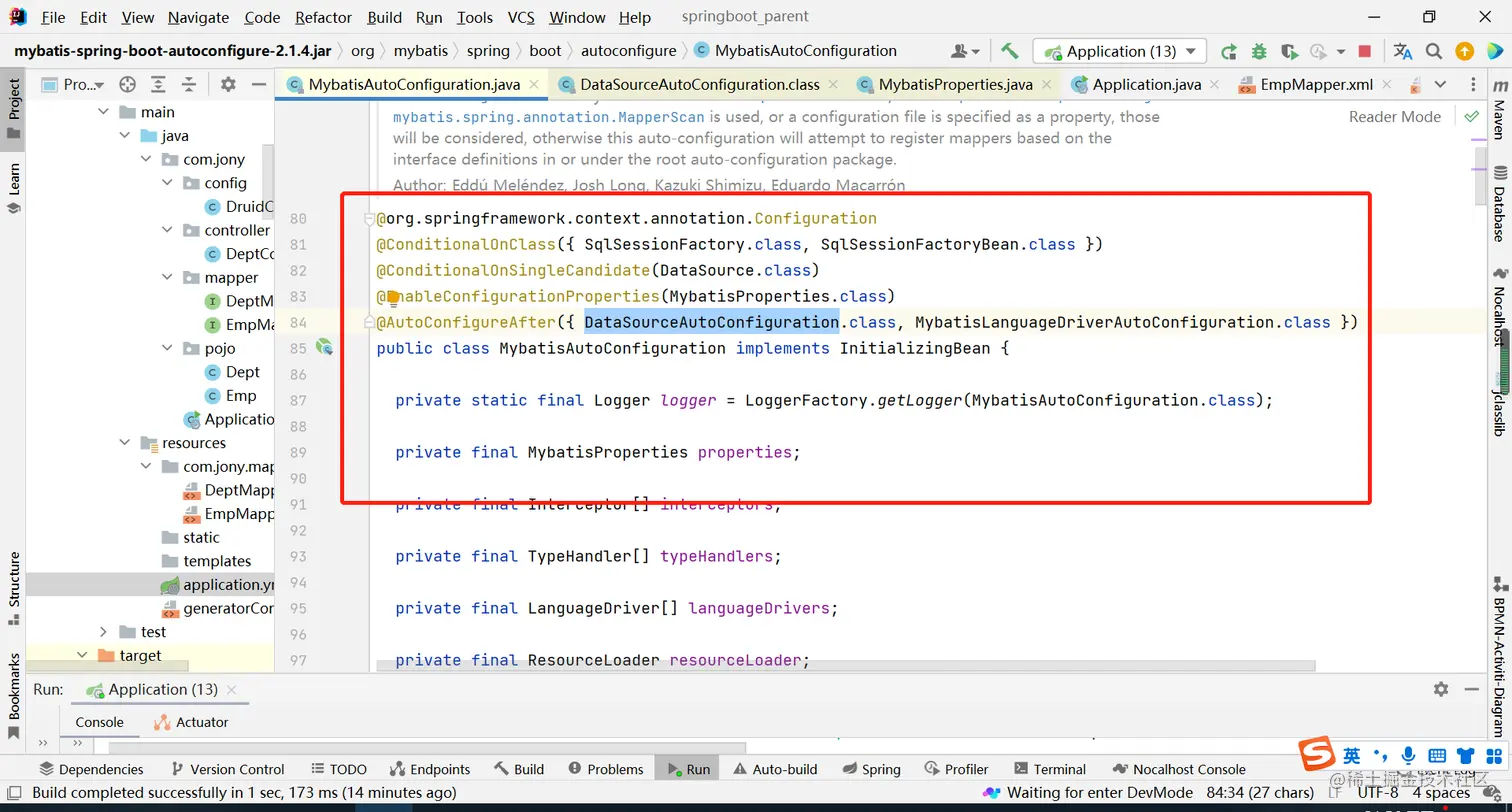Open the Actuator tab in Run panel

[191, 722]
